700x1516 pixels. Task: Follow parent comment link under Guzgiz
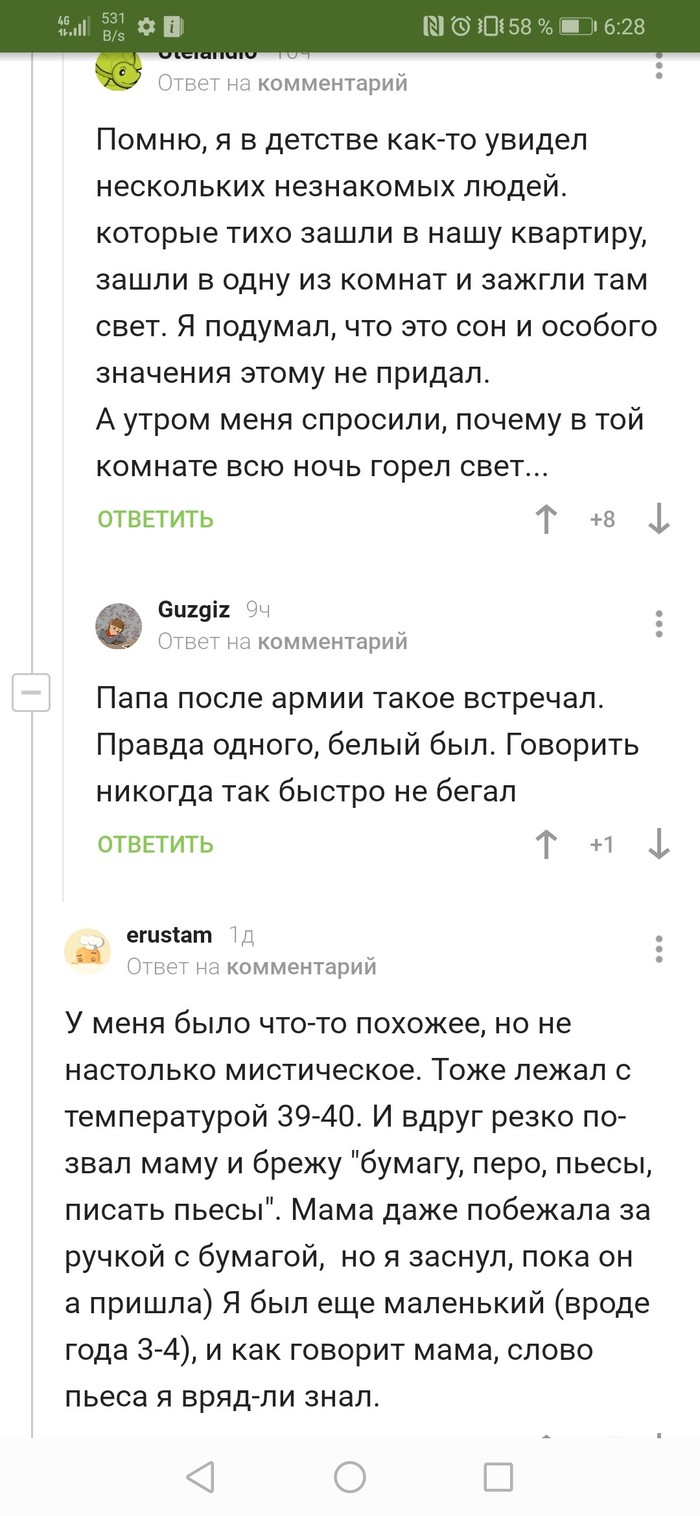pos(332,641)
